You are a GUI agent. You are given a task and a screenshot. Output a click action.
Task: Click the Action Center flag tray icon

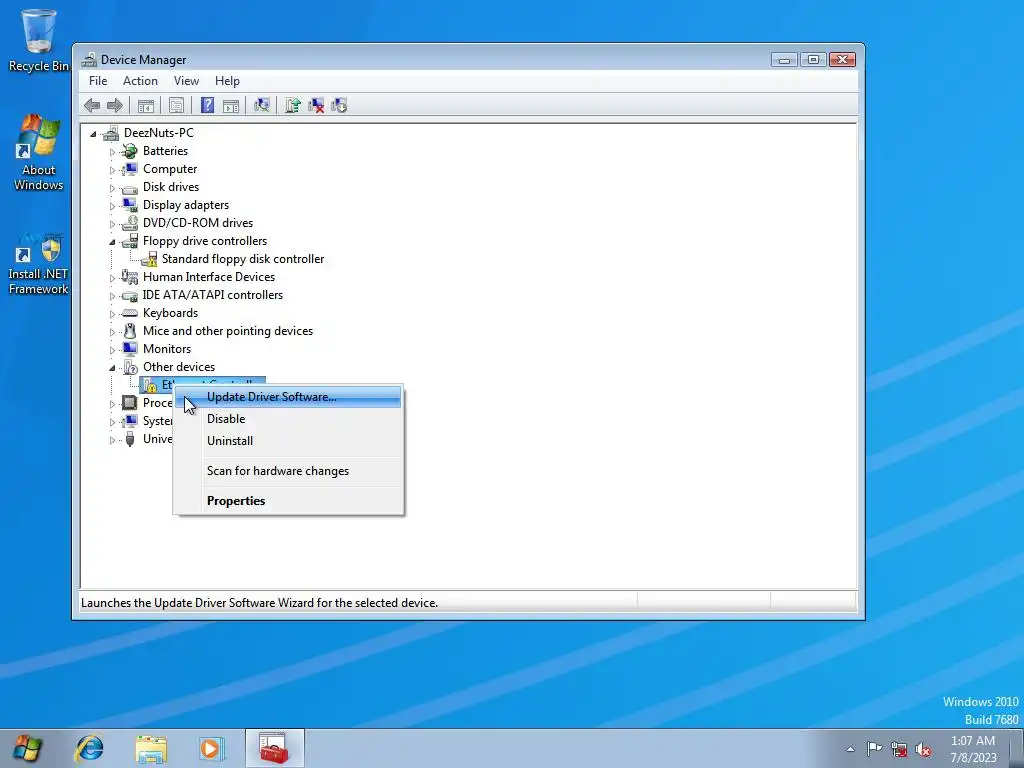point(874,748)
